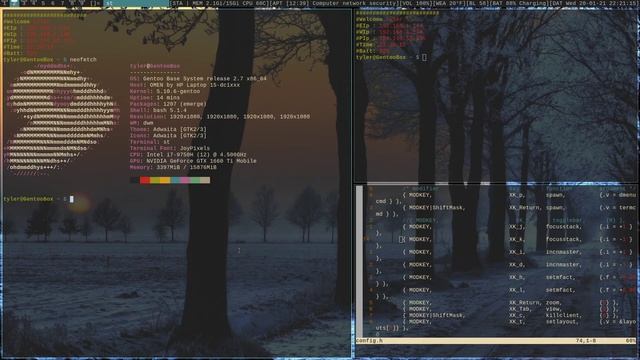
Task: Click the typed 'neofetch' command text
Action: (83, 60)
